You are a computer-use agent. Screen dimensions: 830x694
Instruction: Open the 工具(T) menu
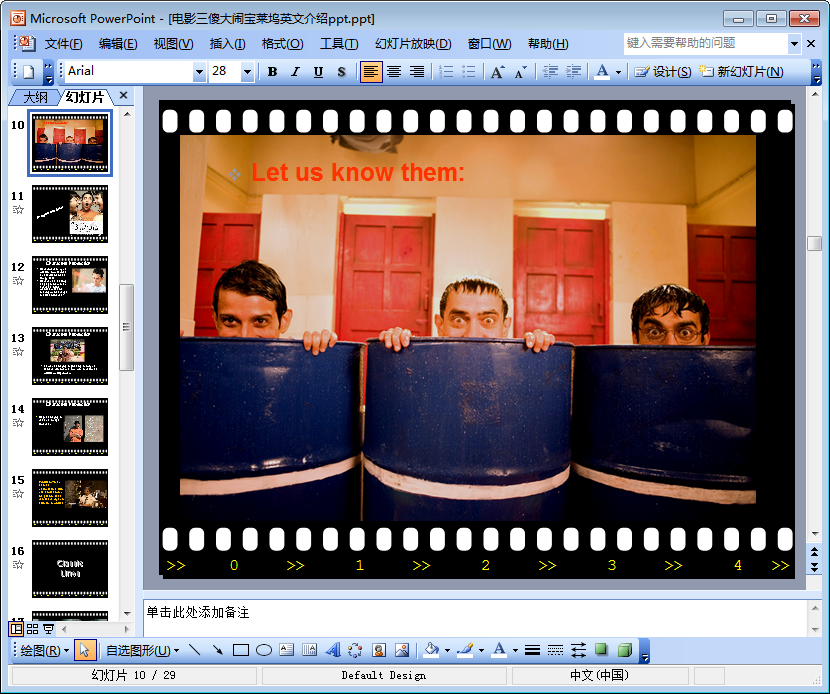tap(339, 43)
